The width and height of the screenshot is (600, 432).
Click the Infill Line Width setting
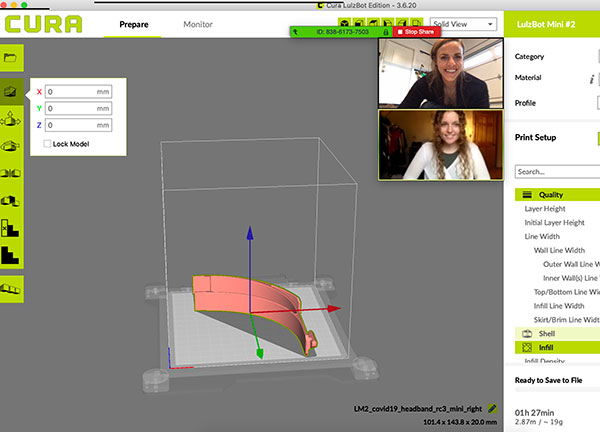tap(559, 306)
